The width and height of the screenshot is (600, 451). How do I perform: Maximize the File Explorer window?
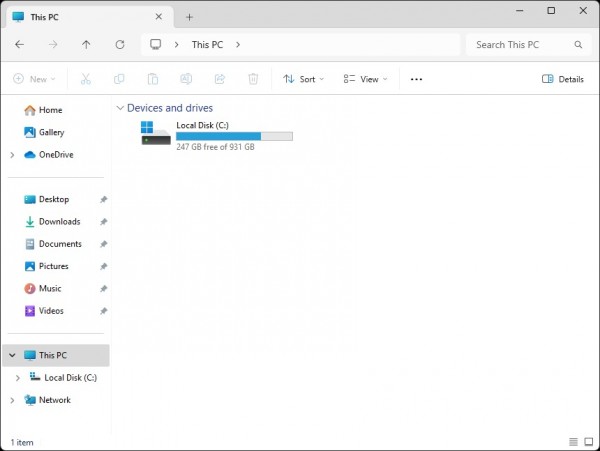(551, 11)
